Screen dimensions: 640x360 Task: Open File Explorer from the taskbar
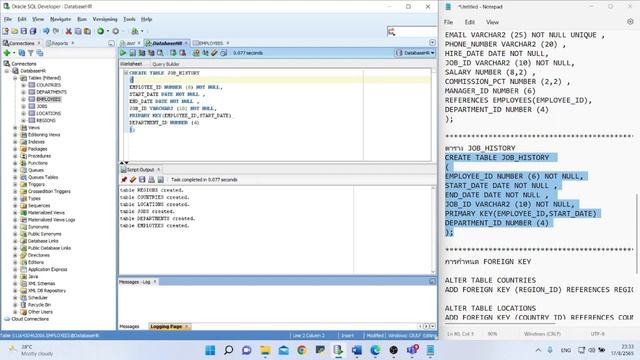click(265, 350)
